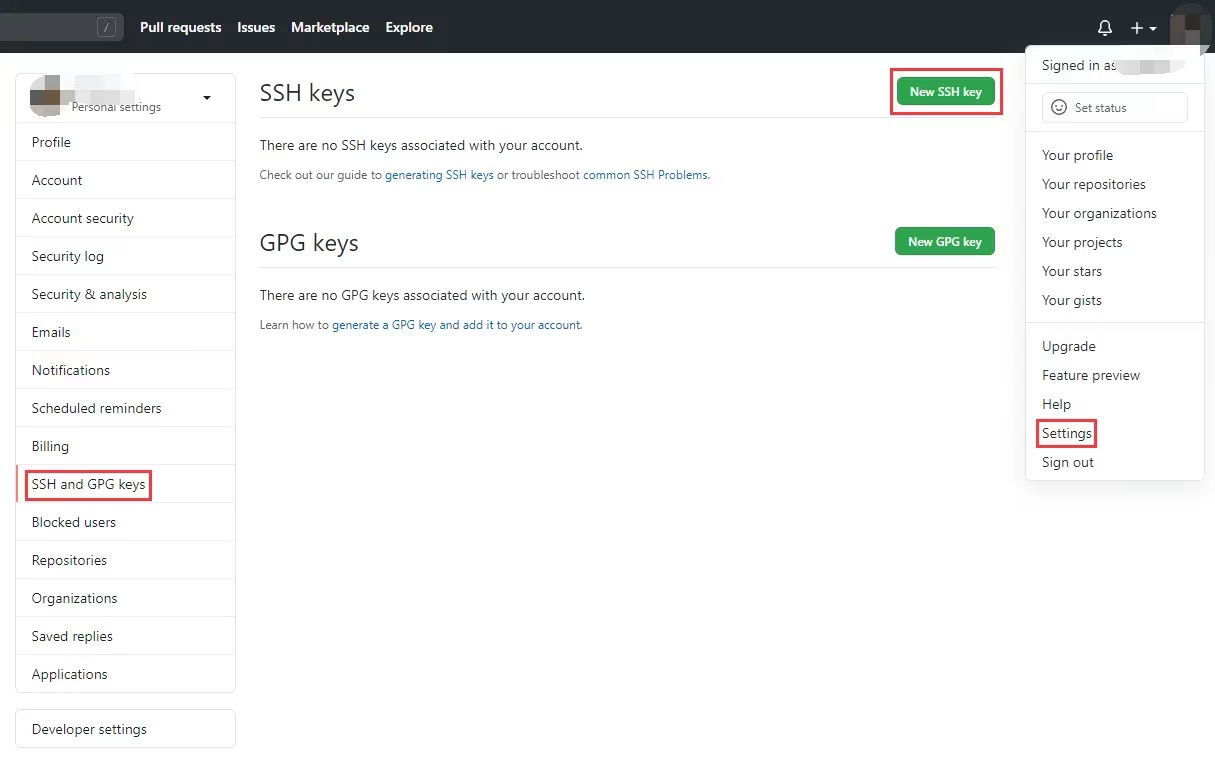Select Feature preview in the user menu

[x=1090, y=376]
